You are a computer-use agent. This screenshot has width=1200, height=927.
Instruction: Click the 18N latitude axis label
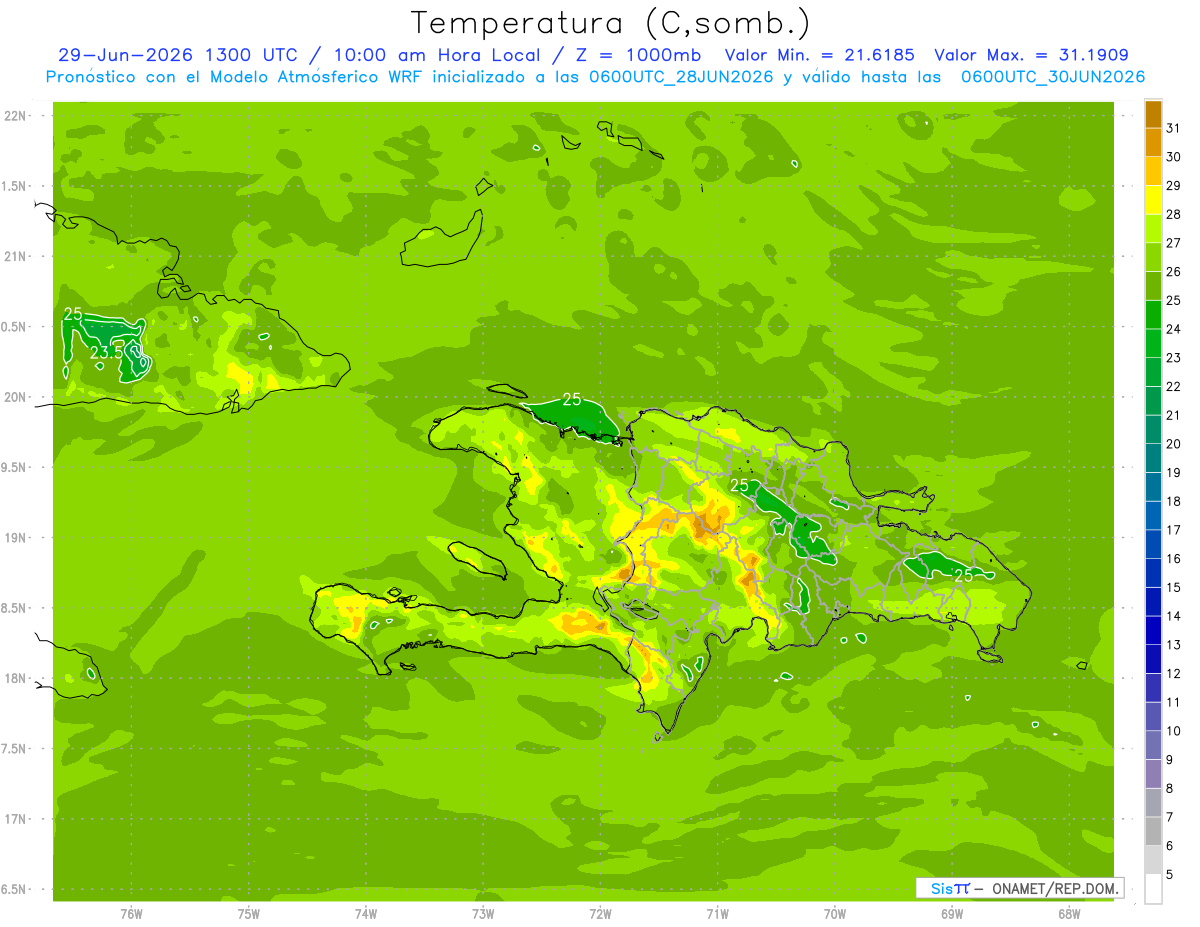16,678
